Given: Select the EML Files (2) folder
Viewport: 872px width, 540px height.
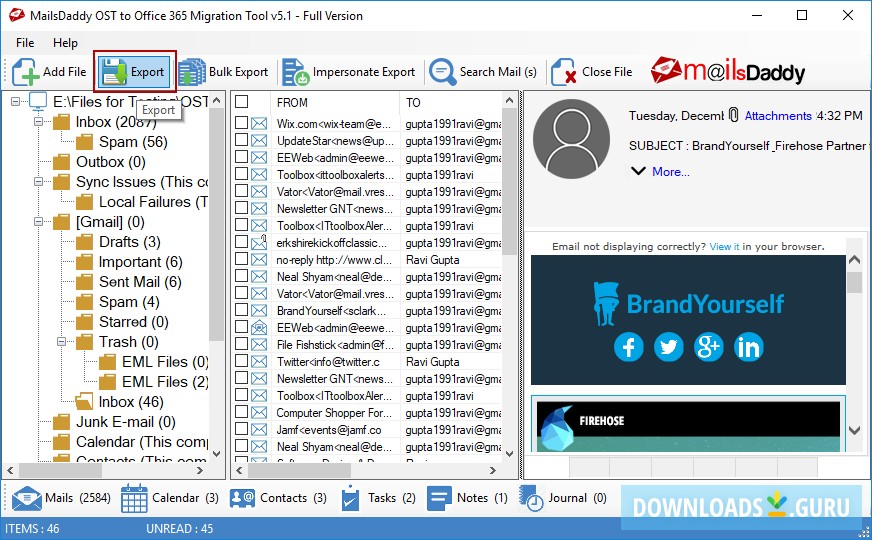Looking at the screenshot, I should tap(154, 382).
